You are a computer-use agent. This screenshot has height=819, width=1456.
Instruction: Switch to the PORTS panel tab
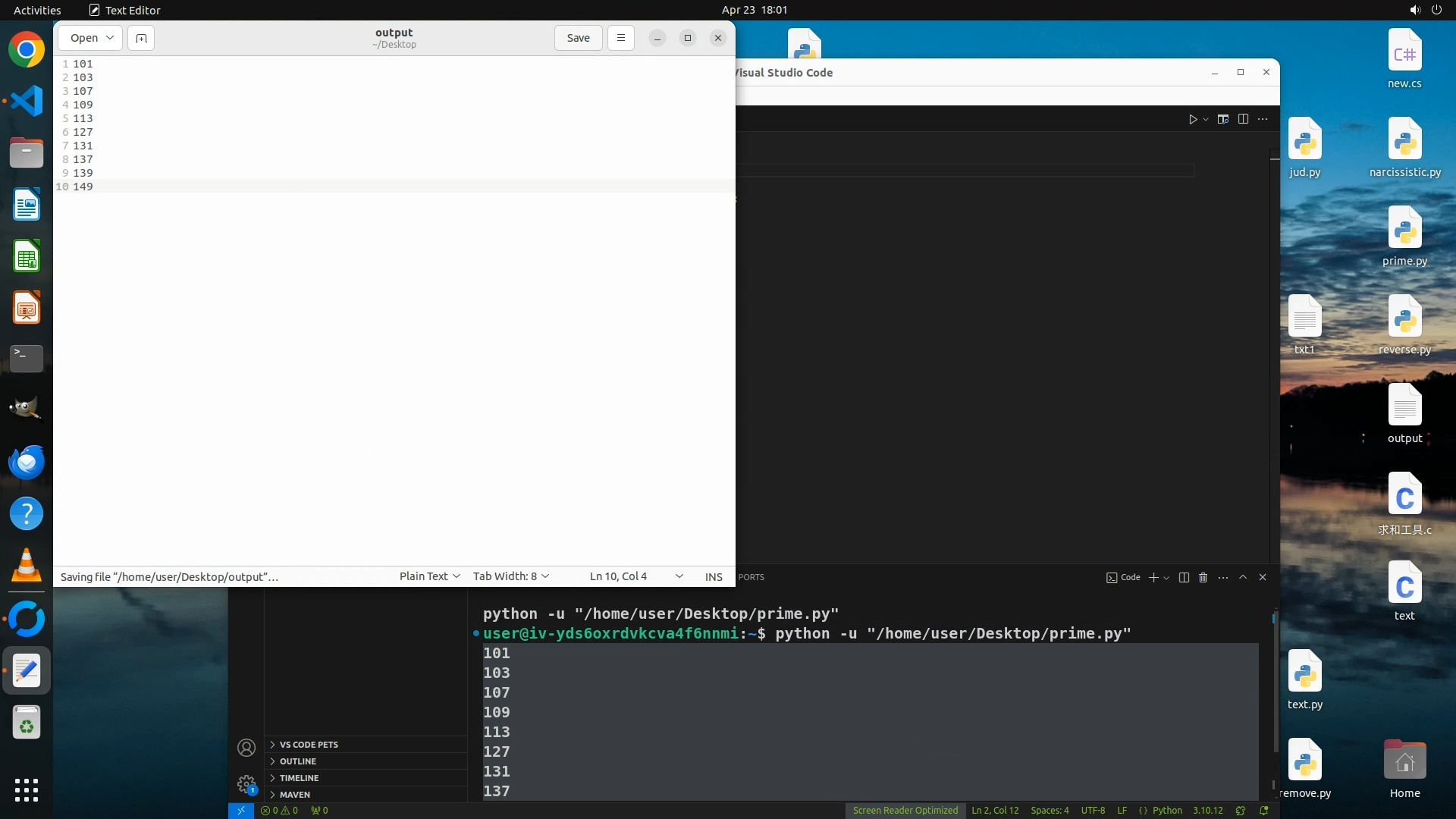[751, 577]
